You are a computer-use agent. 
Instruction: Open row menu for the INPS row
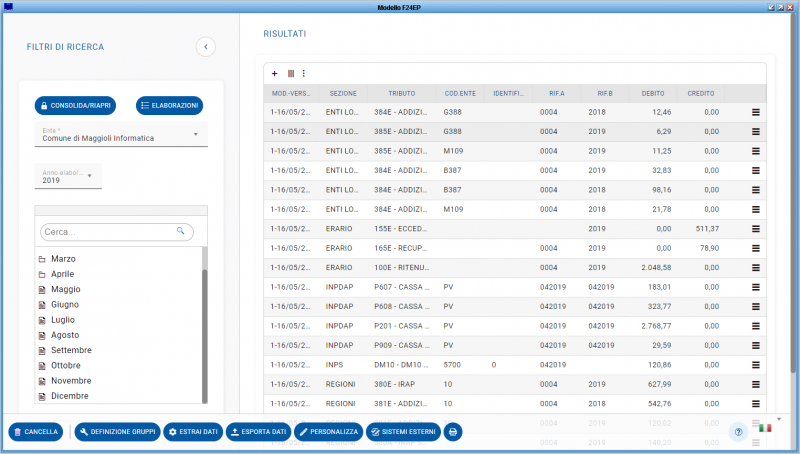click(756, 365)
